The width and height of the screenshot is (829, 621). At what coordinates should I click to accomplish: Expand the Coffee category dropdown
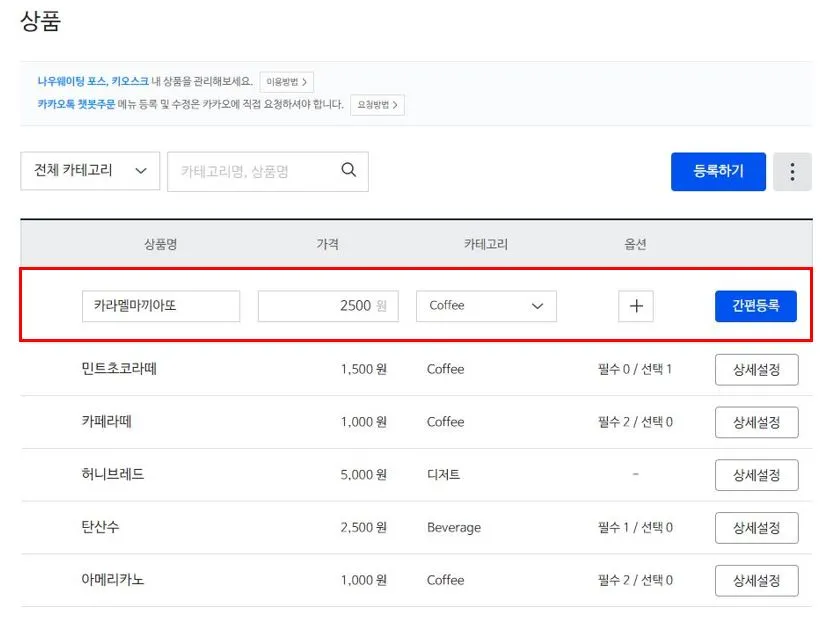486,306
